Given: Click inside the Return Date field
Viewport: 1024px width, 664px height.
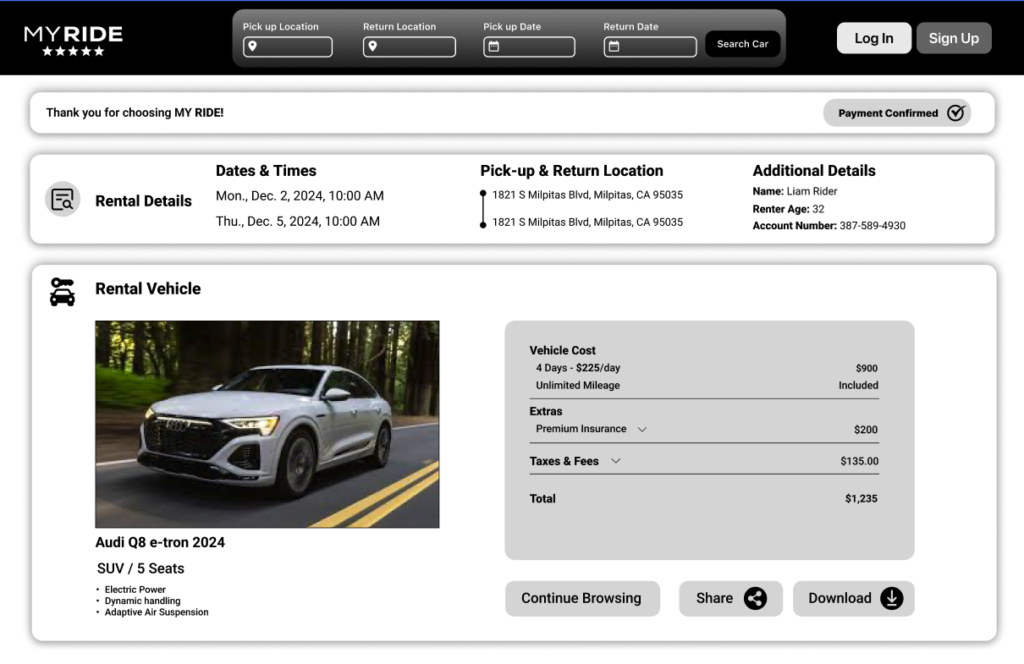Looking at the screenshot, I should [657, 47].
